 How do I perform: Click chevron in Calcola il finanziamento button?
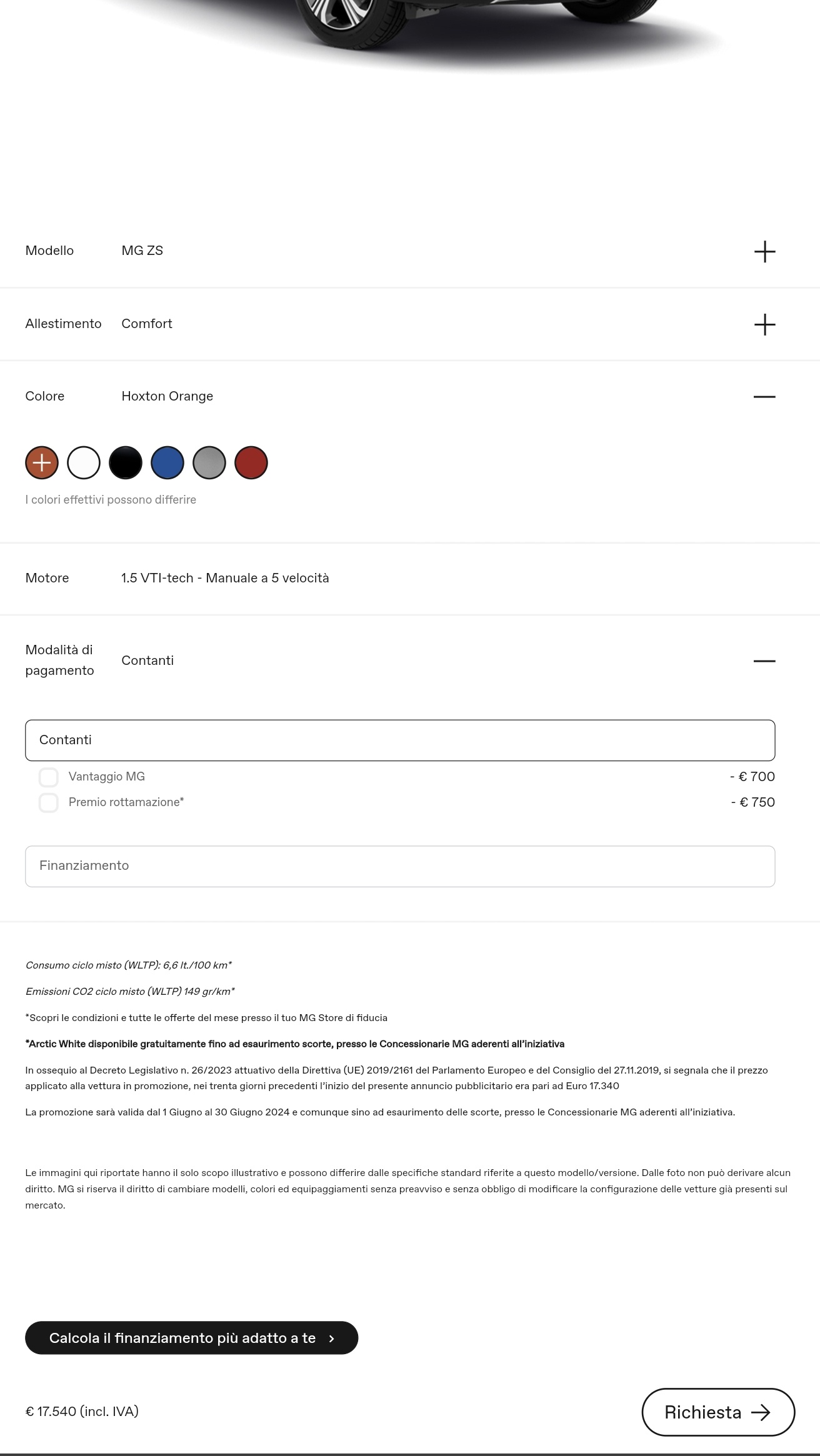click(331, 1338)
